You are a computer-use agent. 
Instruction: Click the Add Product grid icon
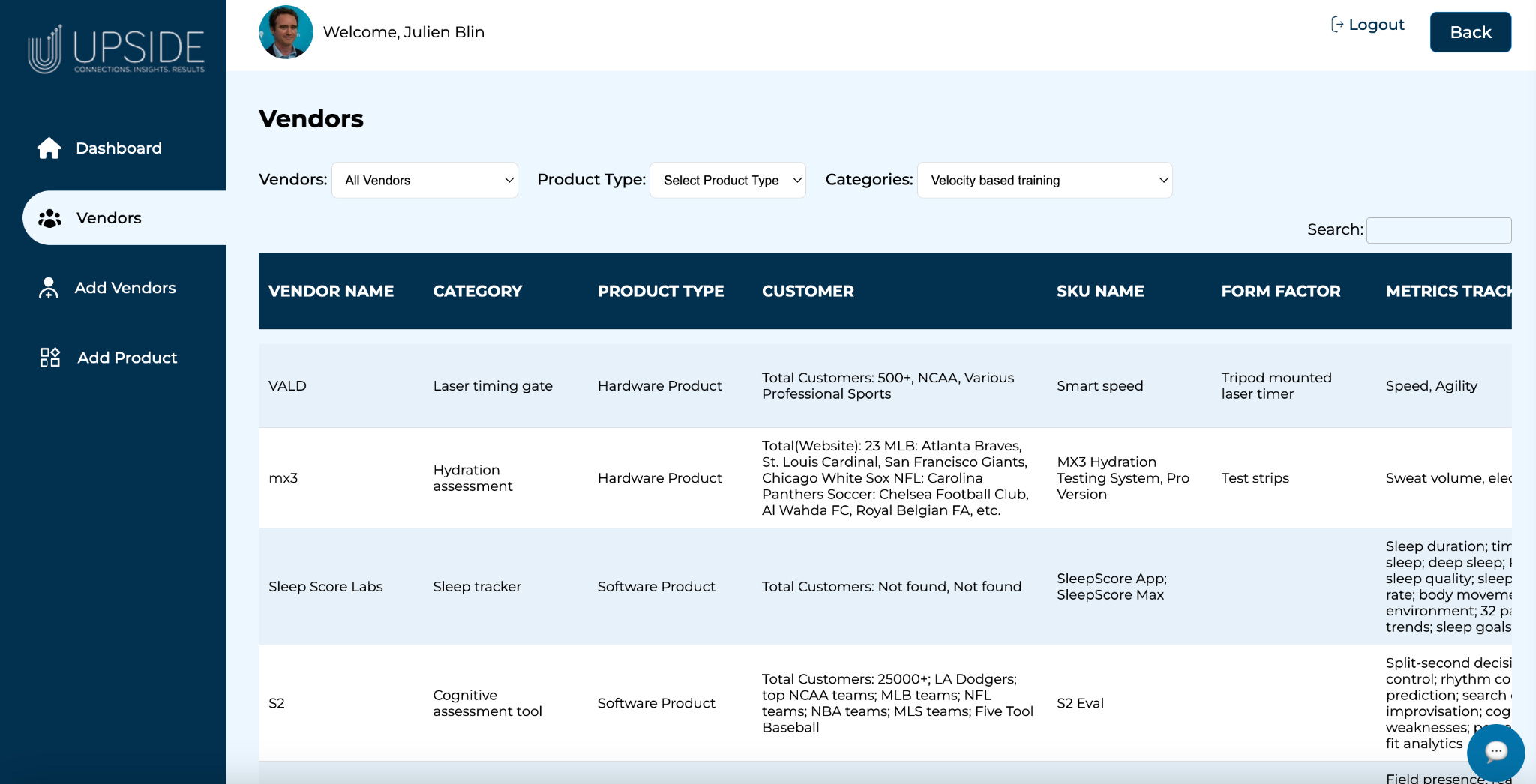click(49, 358)
